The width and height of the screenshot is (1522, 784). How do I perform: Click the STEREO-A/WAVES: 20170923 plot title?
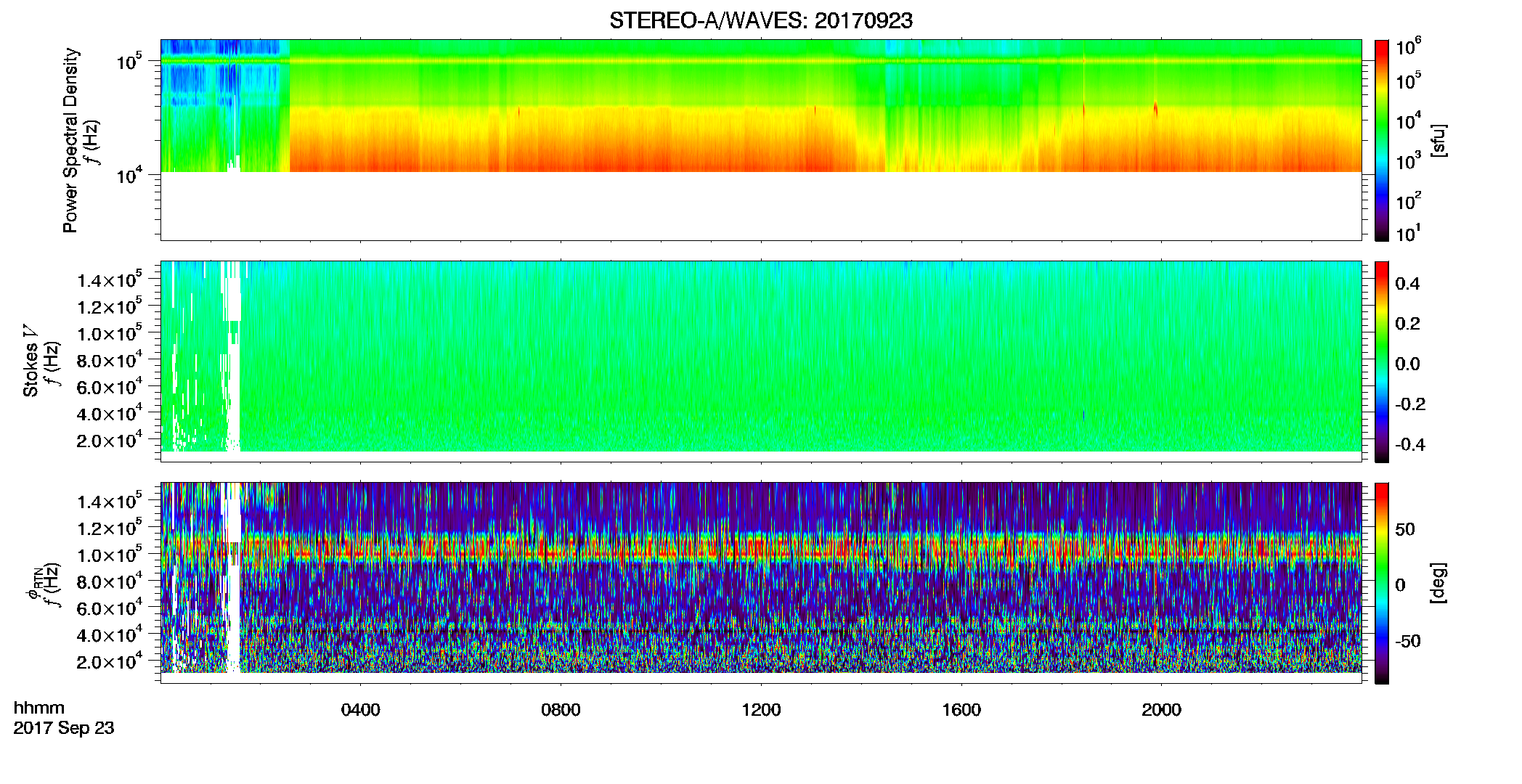pos(760,21)
